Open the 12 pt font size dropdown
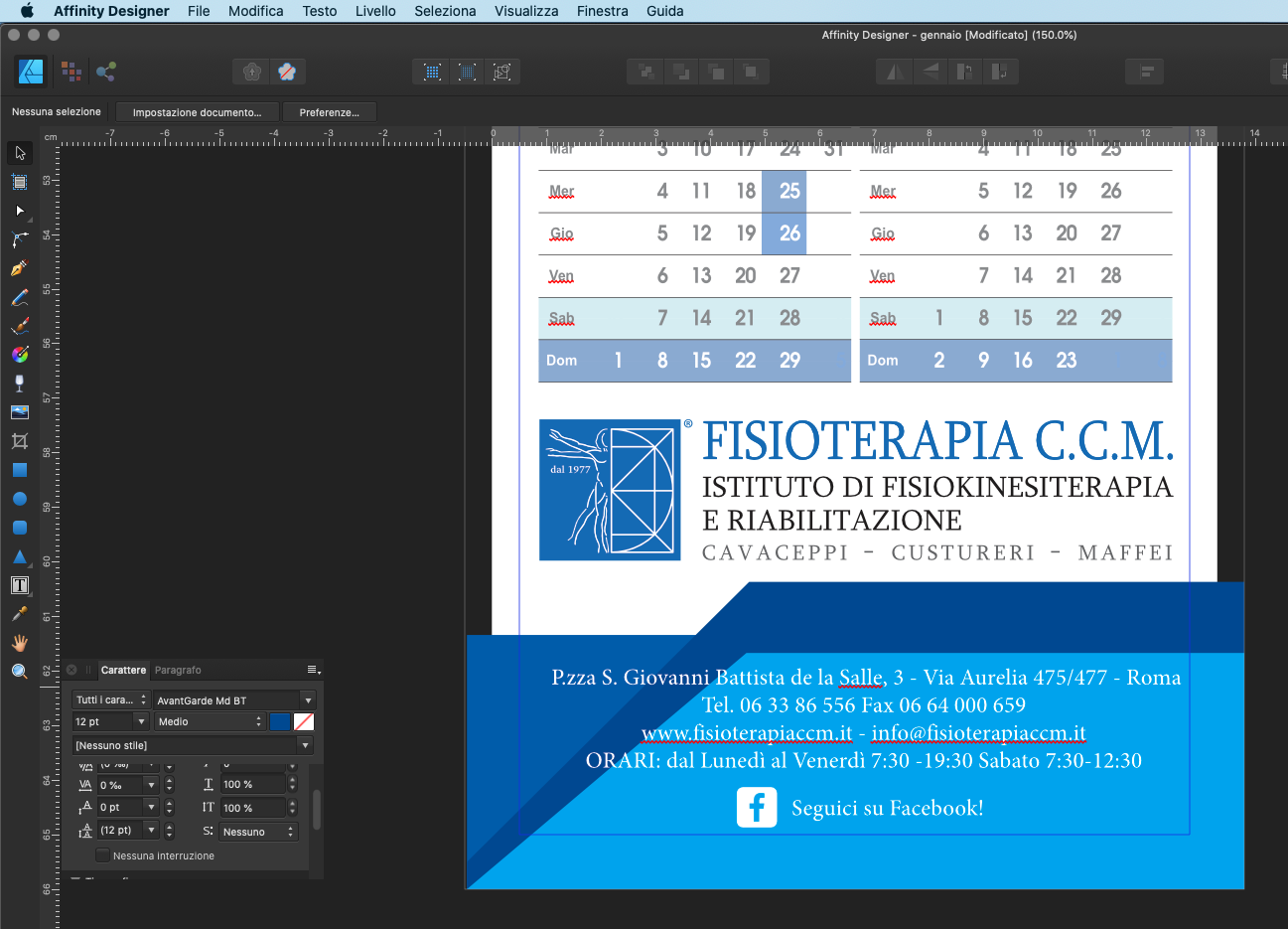1288x929 pixels. click(x=141, y=722)
